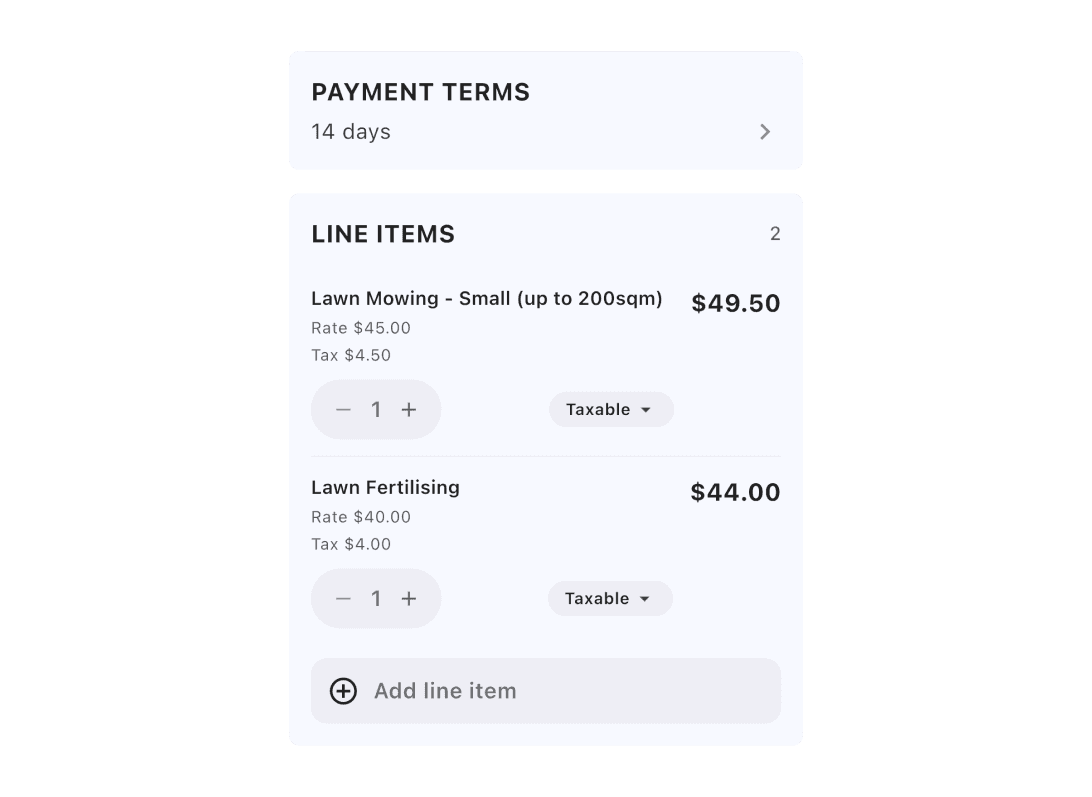Click the $49.50 line total
Screen dimensions: 1092x797
tap(736, 303)
